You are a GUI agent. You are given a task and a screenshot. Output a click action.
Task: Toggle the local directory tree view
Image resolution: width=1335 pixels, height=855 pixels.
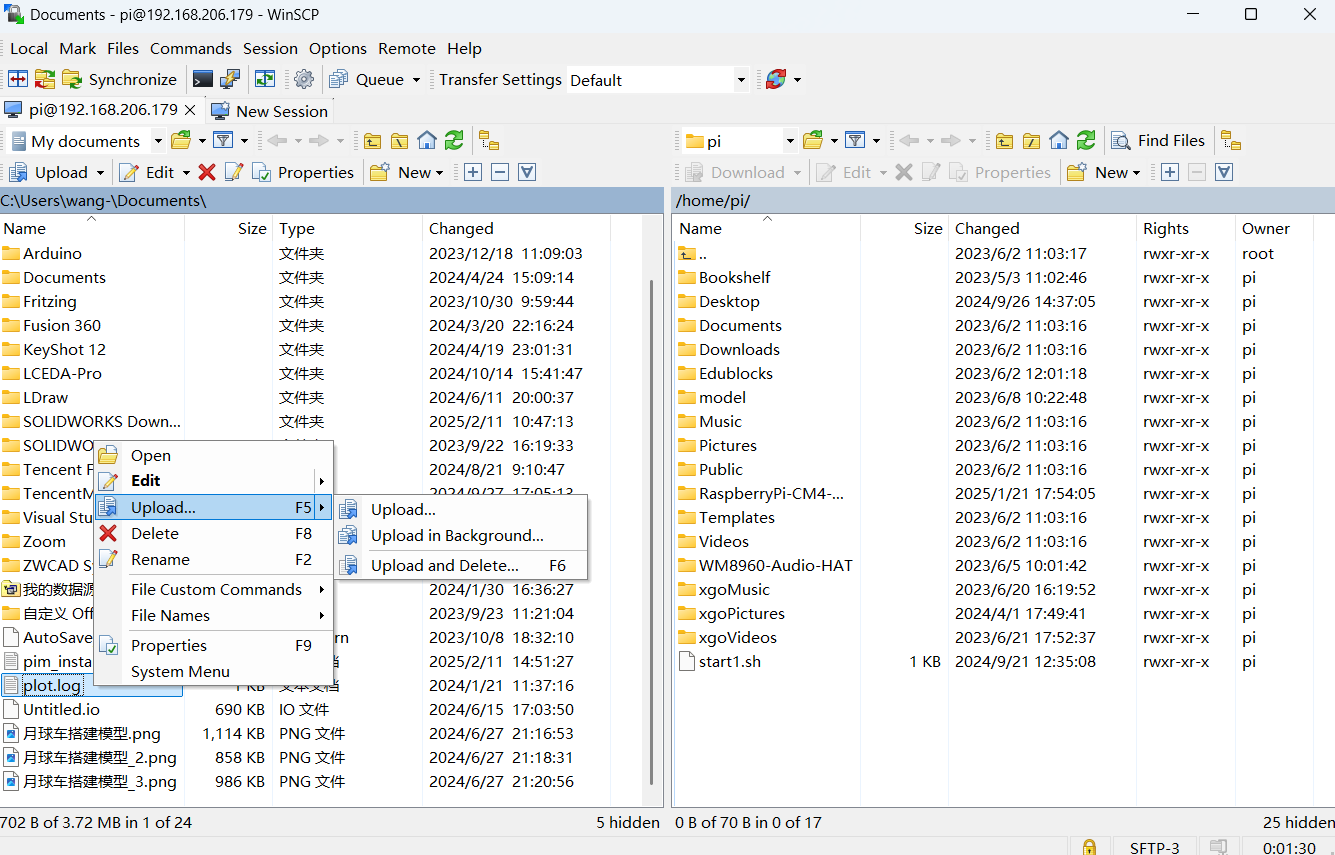pyautogui.click(x=489, y=141)
